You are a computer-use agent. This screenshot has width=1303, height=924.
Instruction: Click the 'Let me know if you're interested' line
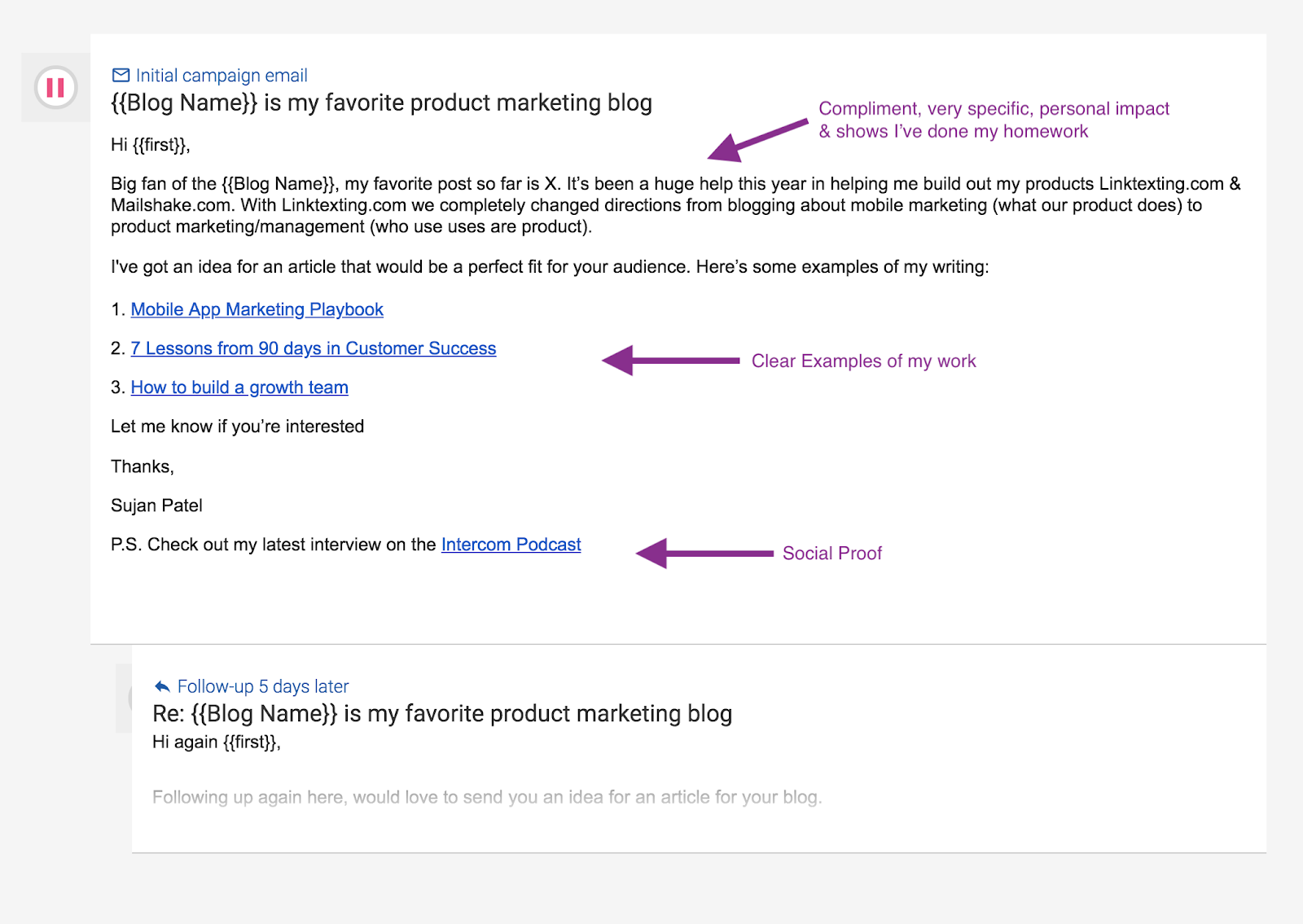coord(238,427)
